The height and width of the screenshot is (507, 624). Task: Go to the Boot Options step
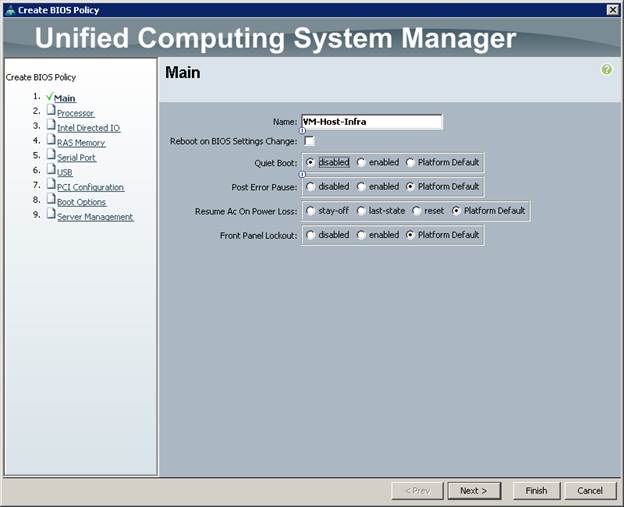(81, 202)
